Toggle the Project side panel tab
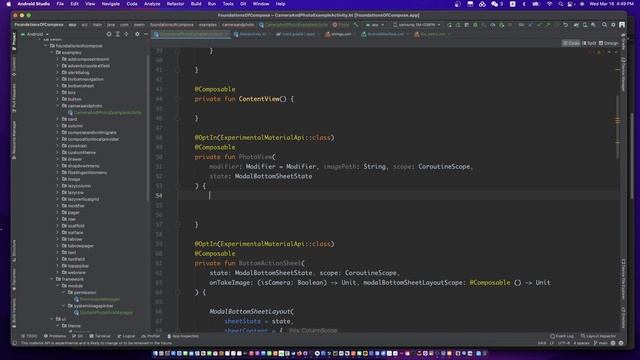 coord(14,41)
